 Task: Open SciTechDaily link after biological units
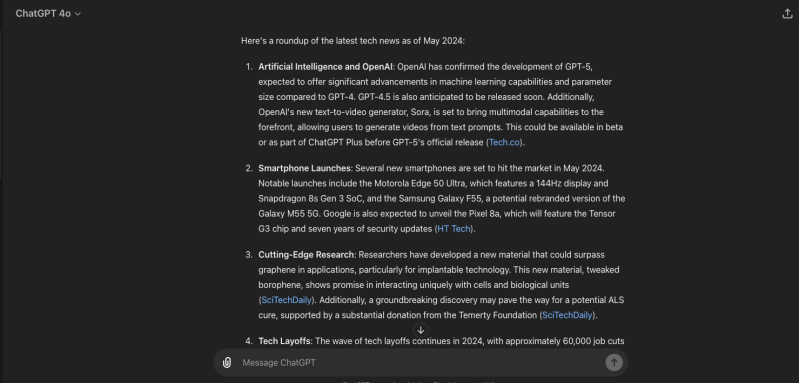coord(286,300)
